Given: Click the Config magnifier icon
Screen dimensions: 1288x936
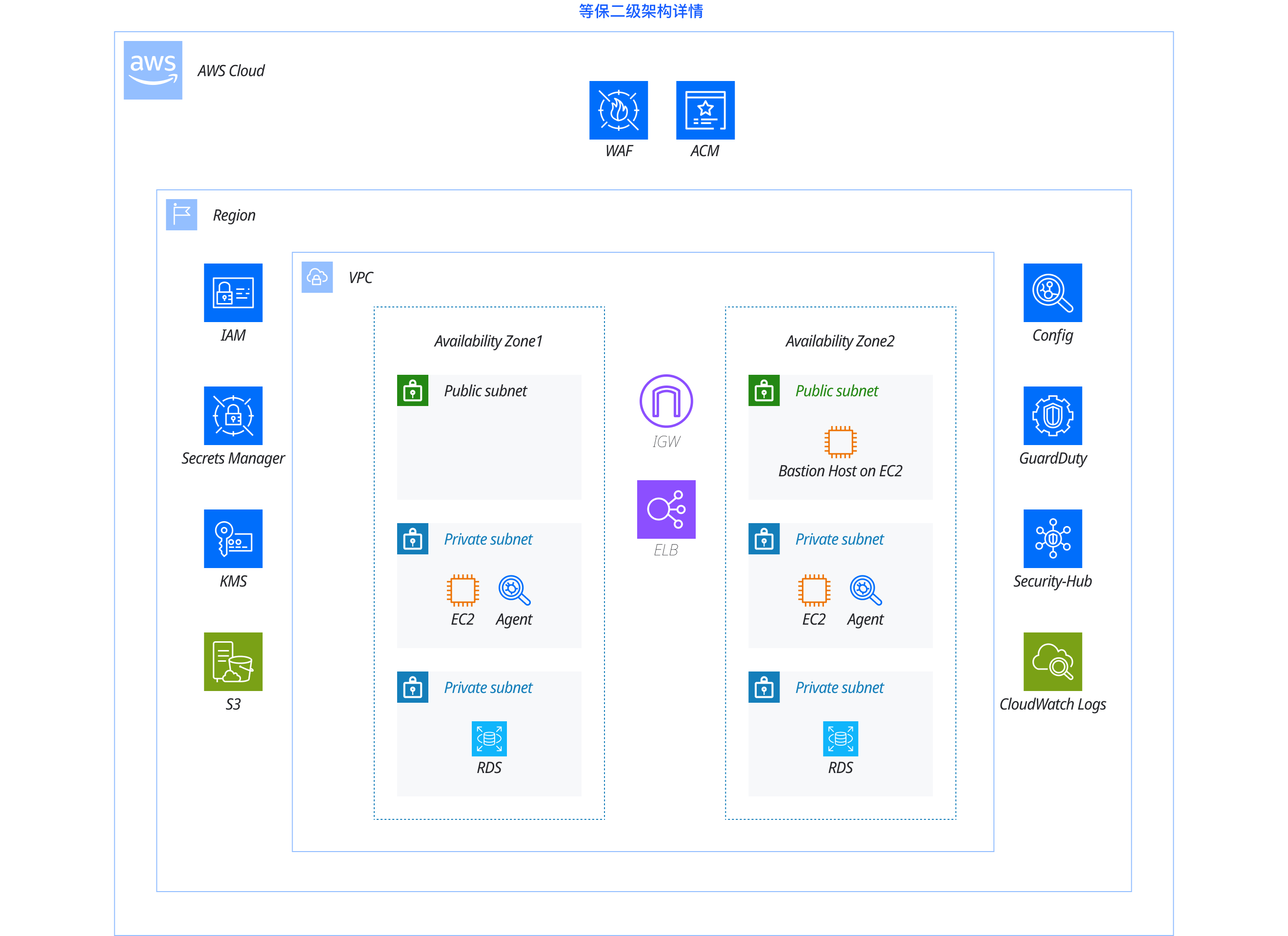Looking at the screenshot, I should 1052,292.
